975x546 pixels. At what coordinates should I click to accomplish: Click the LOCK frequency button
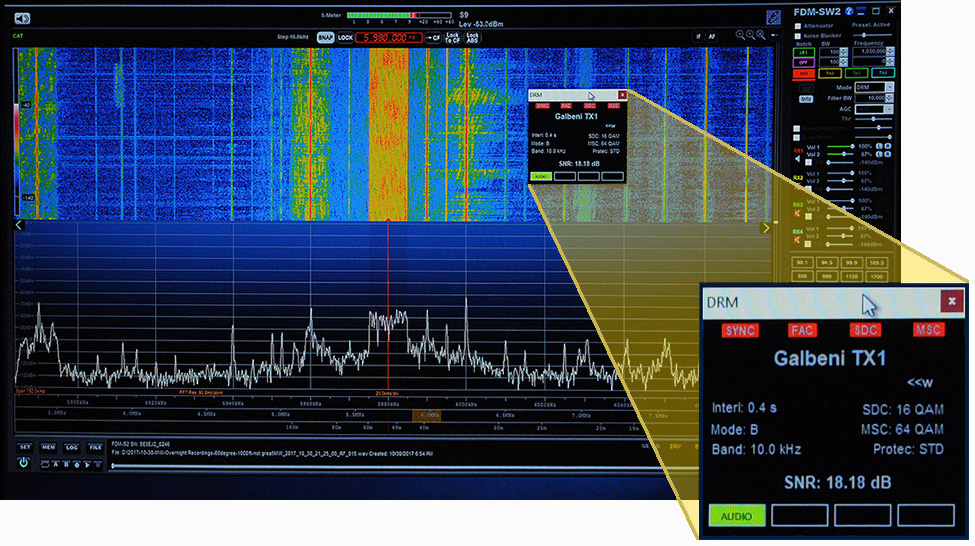point(346,38)
